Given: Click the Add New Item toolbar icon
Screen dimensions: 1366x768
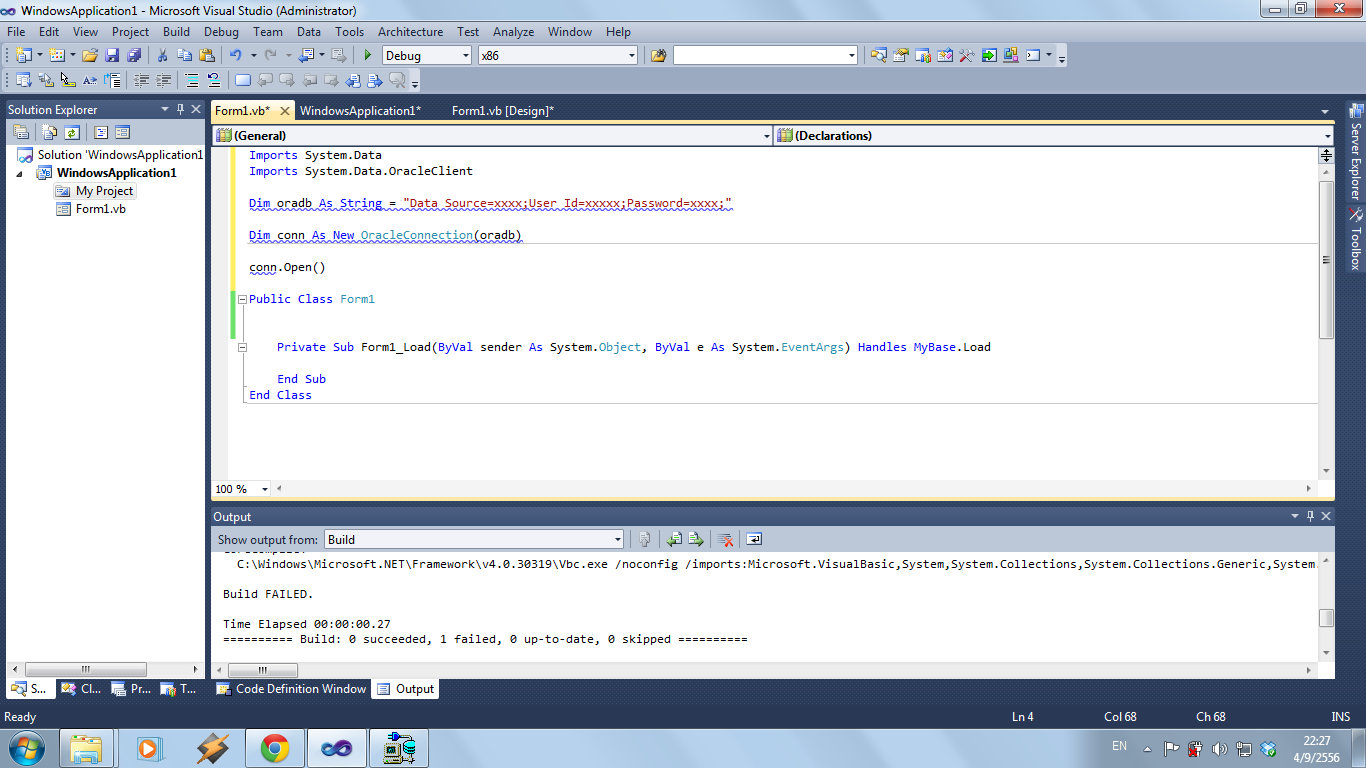Looking at the screenshot, I should click(x=57, y=55).
